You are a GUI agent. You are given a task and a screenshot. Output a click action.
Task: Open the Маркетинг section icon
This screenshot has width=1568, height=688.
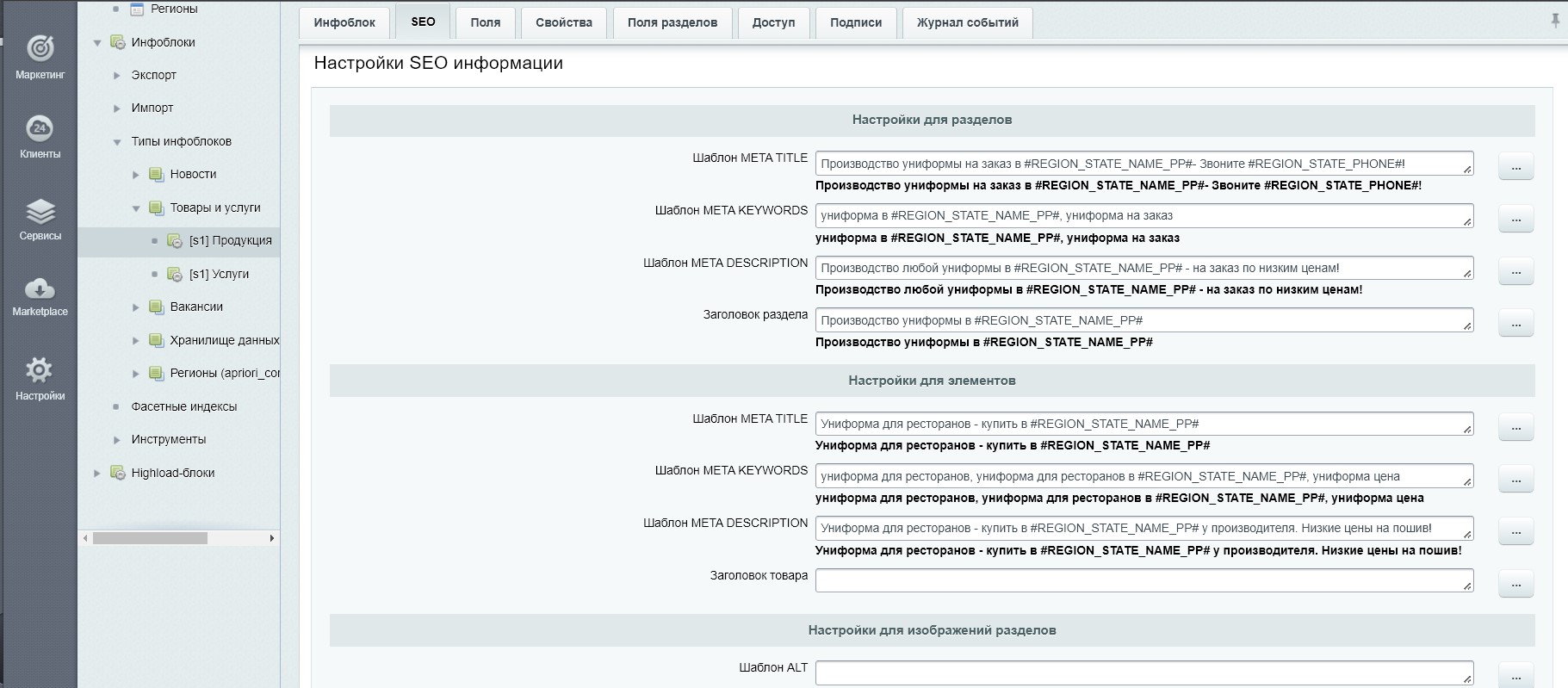click(40, 49)
